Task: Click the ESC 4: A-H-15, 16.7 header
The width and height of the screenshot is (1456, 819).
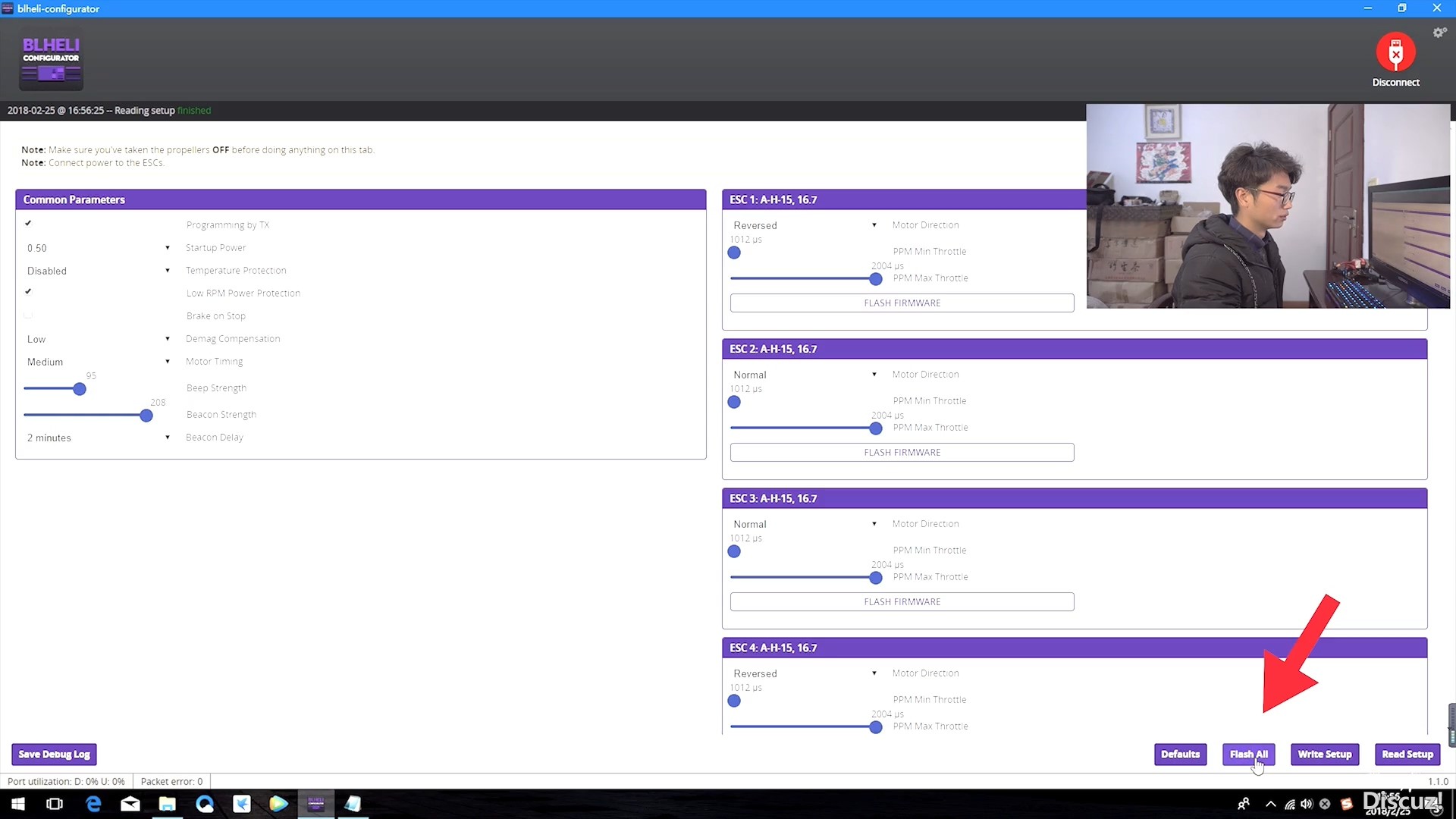Action: tap(1075, 648)
